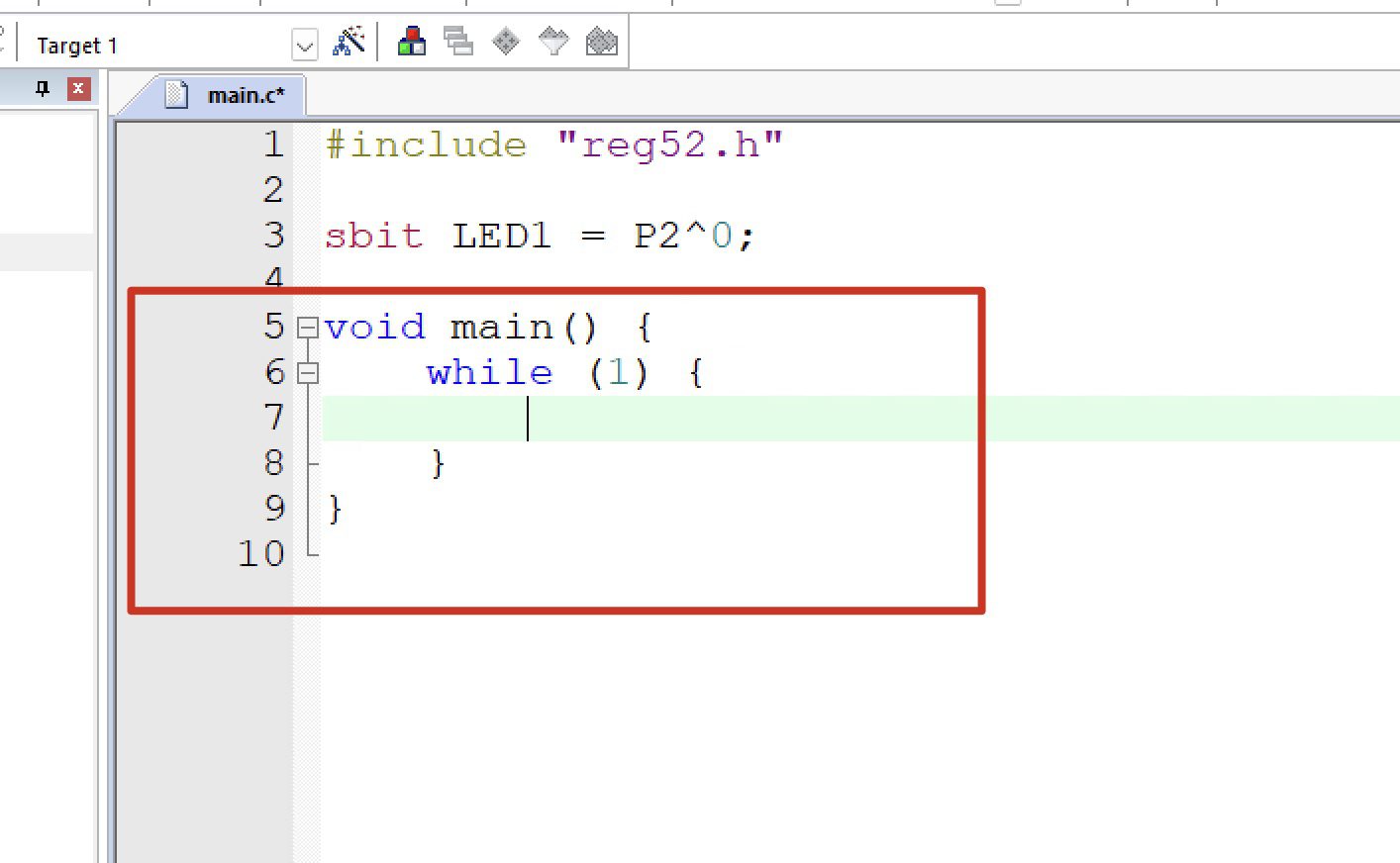Click the Select Software Packs funnel icon
This screenshot has width=1400, height=863.
tap(553, 42)
